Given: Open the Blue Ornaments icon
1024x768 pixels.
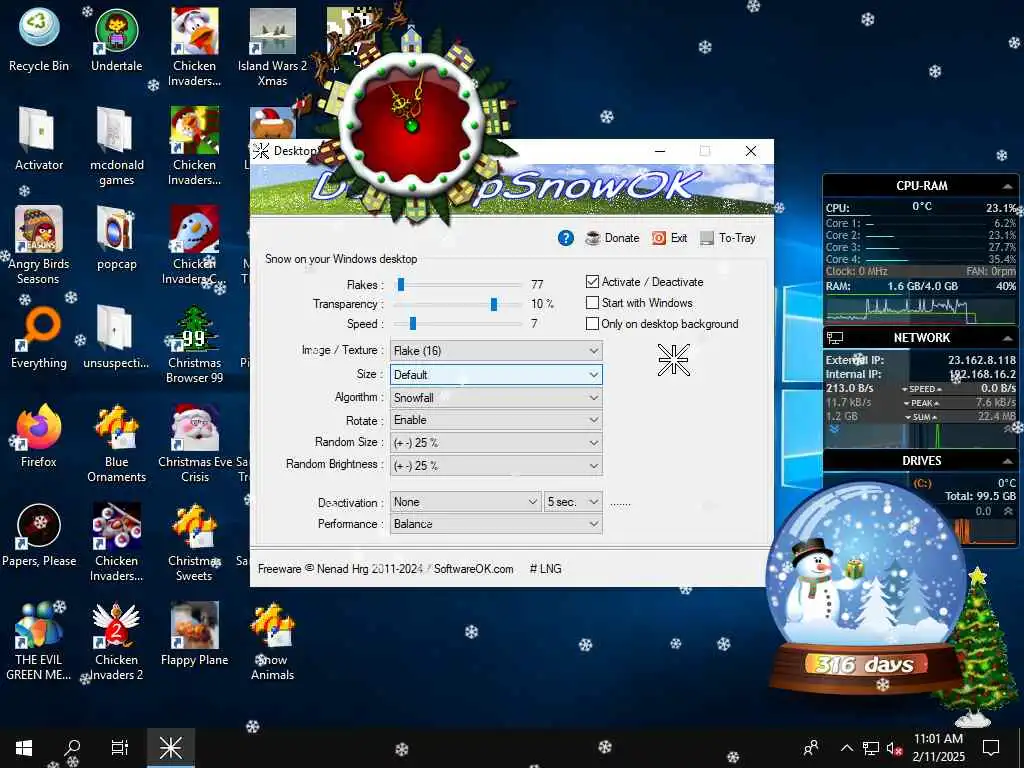Looking at the screenshot, I should [116, 444].
